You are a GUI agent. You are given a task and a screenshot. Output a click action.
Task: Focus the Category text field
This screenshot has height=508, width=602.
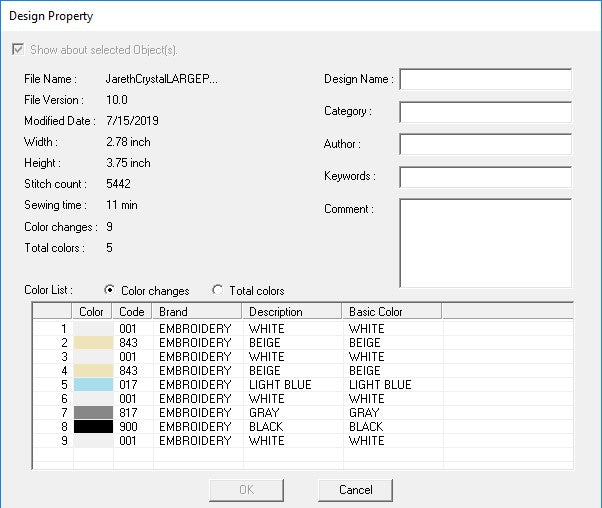(485, 112)
